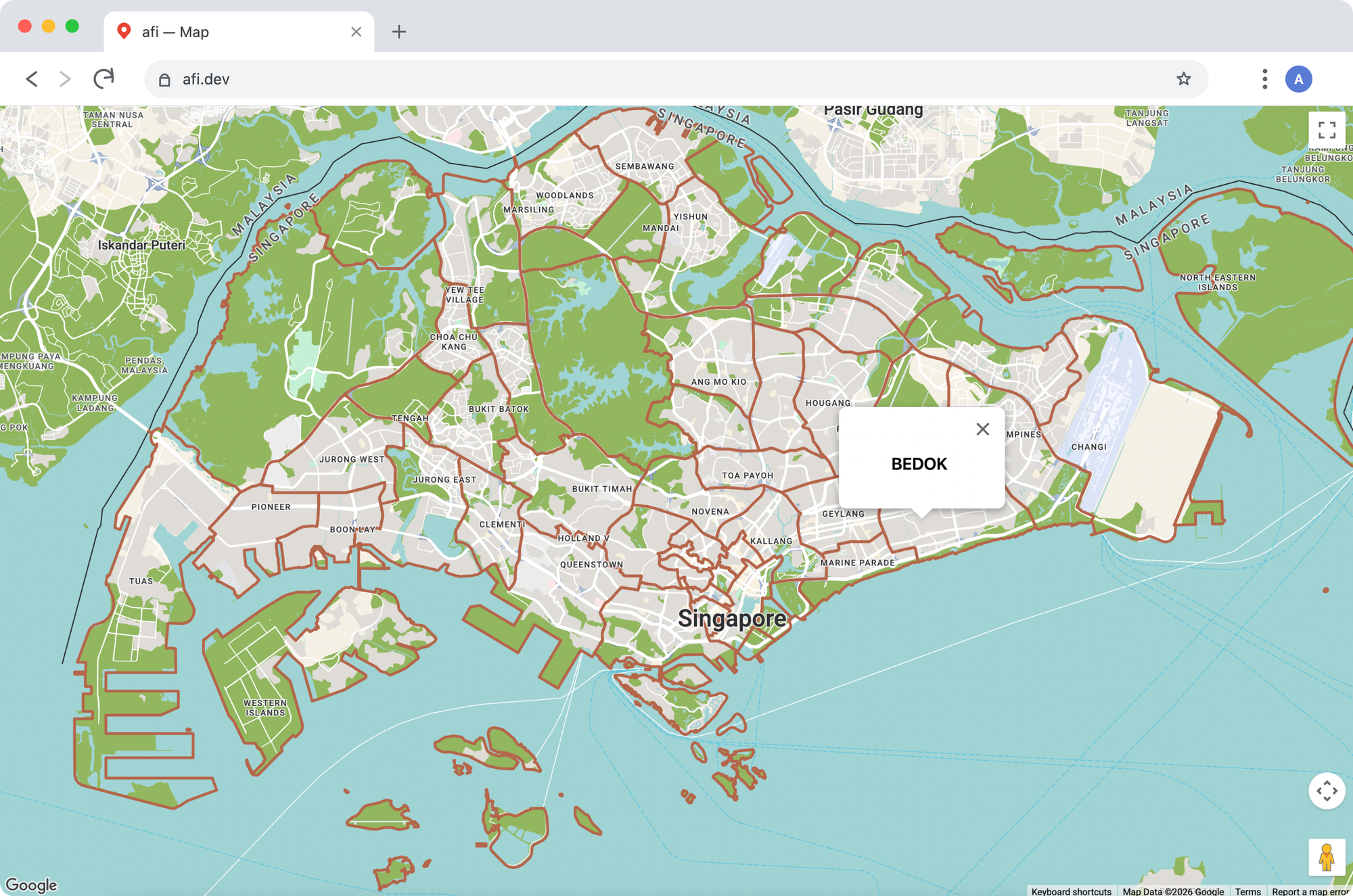Bookmark this page with star icon
Image resolution: width=1353 pixels, height=896 pixels.
pos(1183,79)
